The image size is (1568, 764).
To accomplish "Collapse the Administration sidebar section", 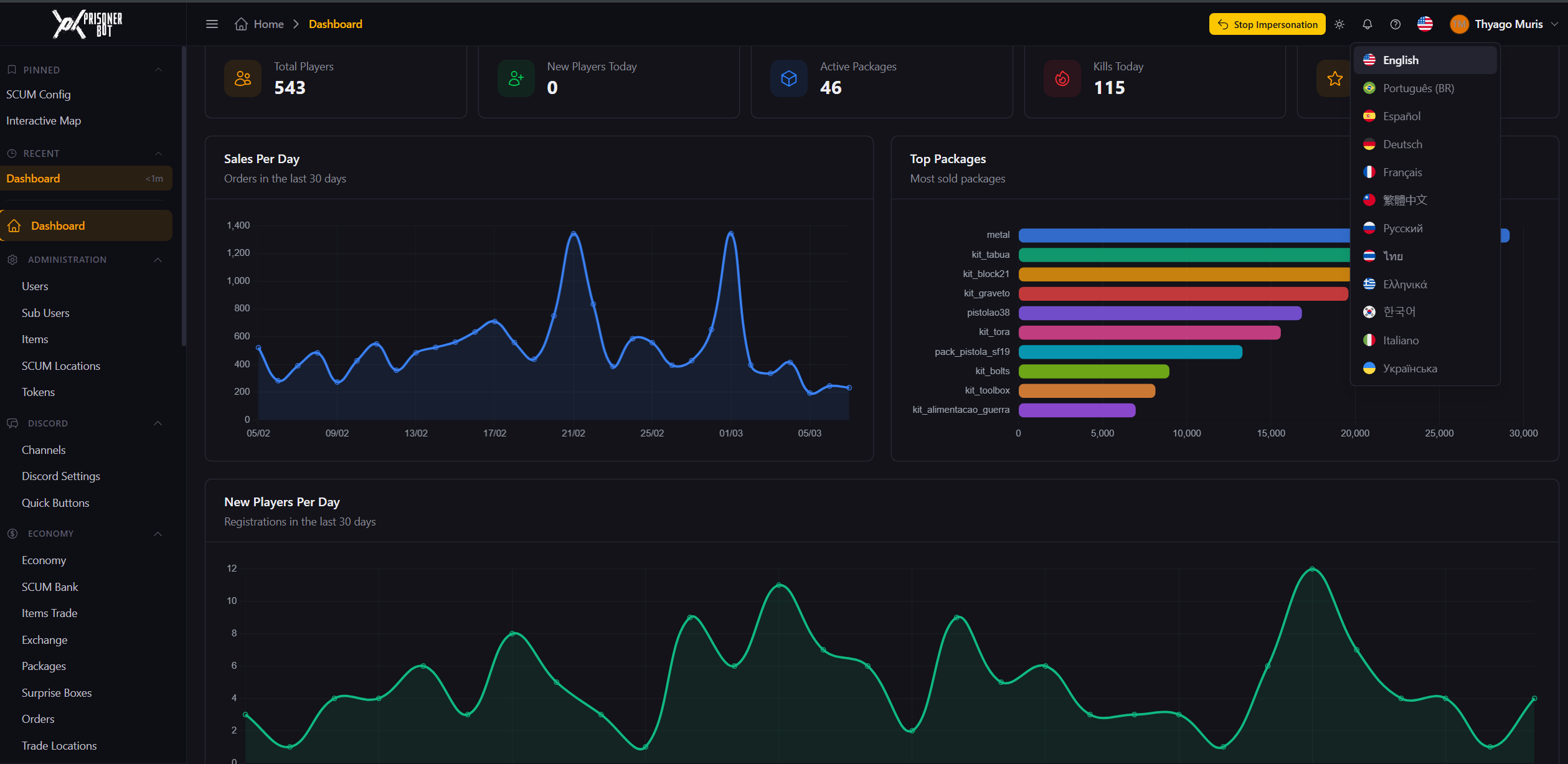I will click(158, 260).
